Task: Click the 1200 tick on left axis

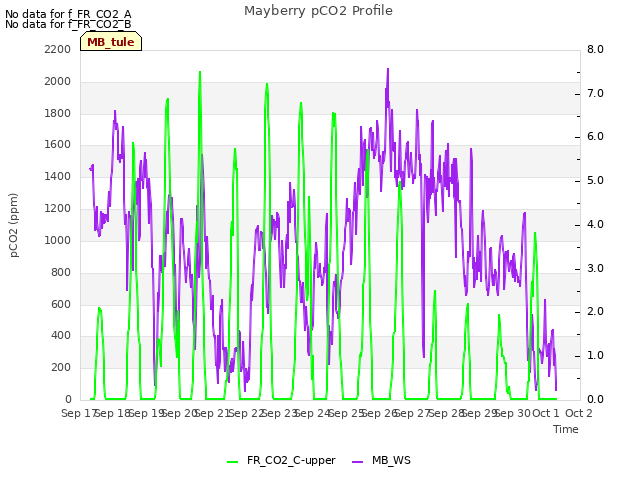Action: (x=58, y=209)
